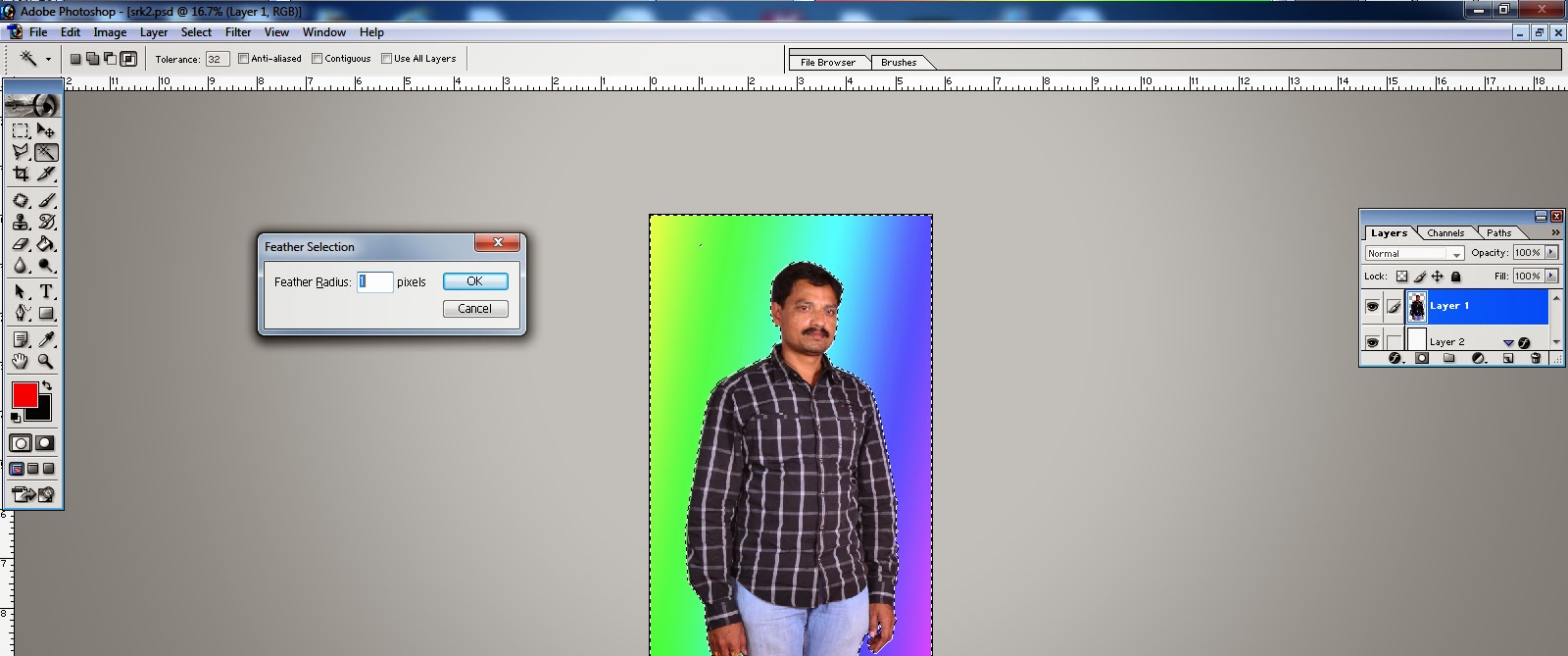Hide Layer 2 with its eye icon
The image size is (1568, 656).
click(x=1372, y=341)
